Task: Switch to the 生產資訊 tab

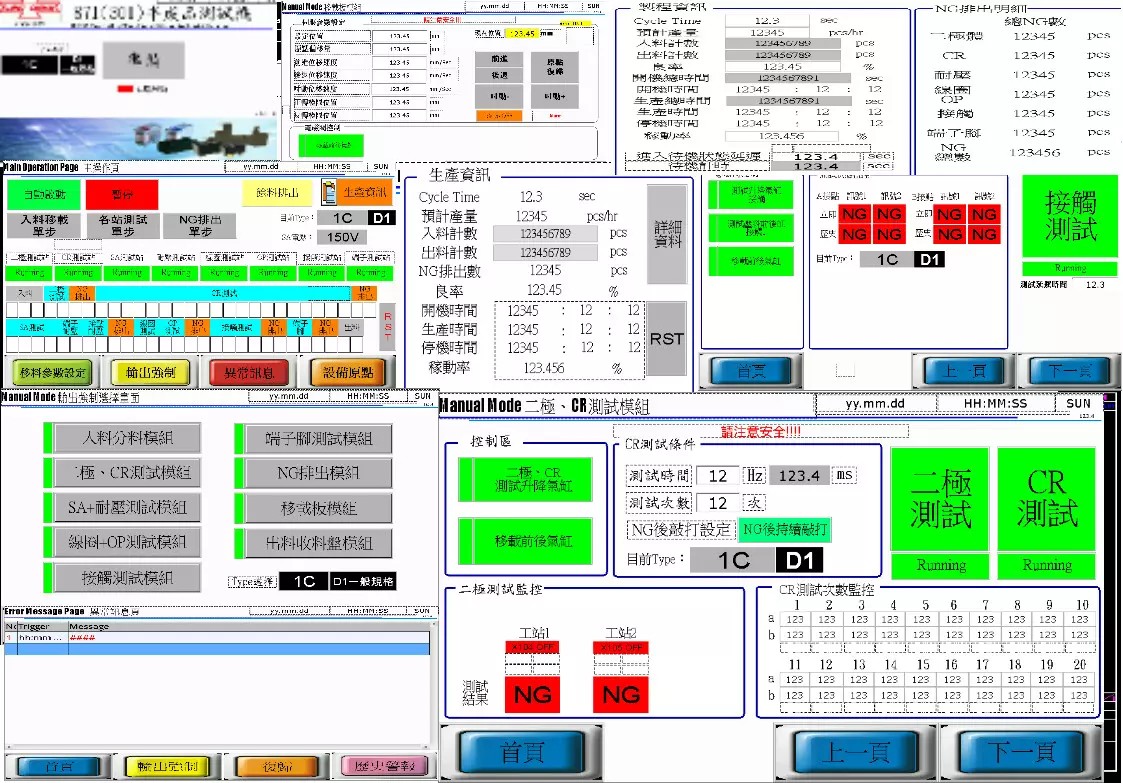Action: [x=366, y=192]
